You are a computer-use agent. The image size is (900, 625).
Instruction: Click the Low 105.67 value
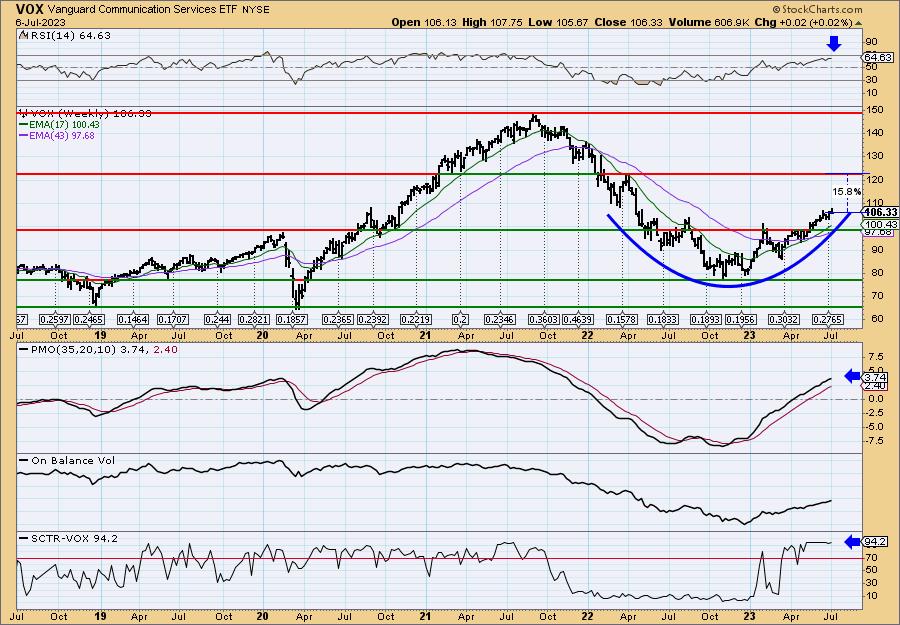tap(559, 22)
